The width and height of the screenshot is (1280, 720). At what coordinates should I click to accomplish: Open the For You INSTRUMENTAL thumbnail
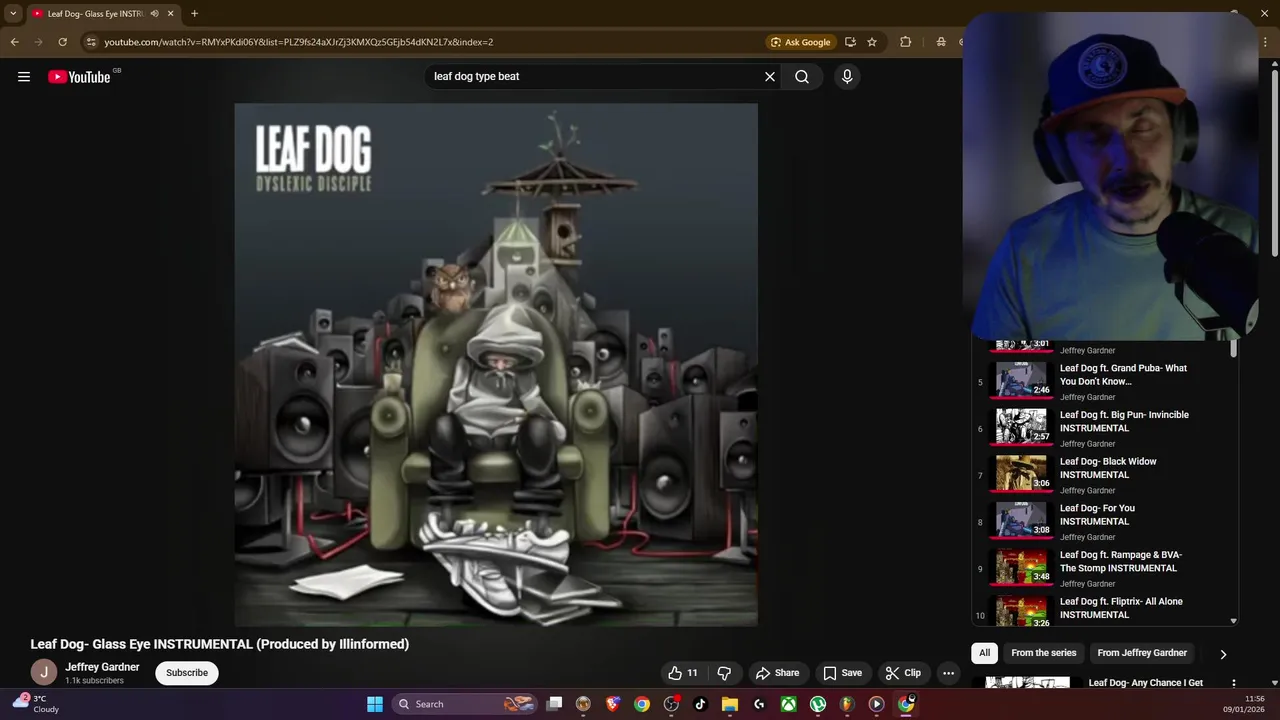coord(1021,521)
